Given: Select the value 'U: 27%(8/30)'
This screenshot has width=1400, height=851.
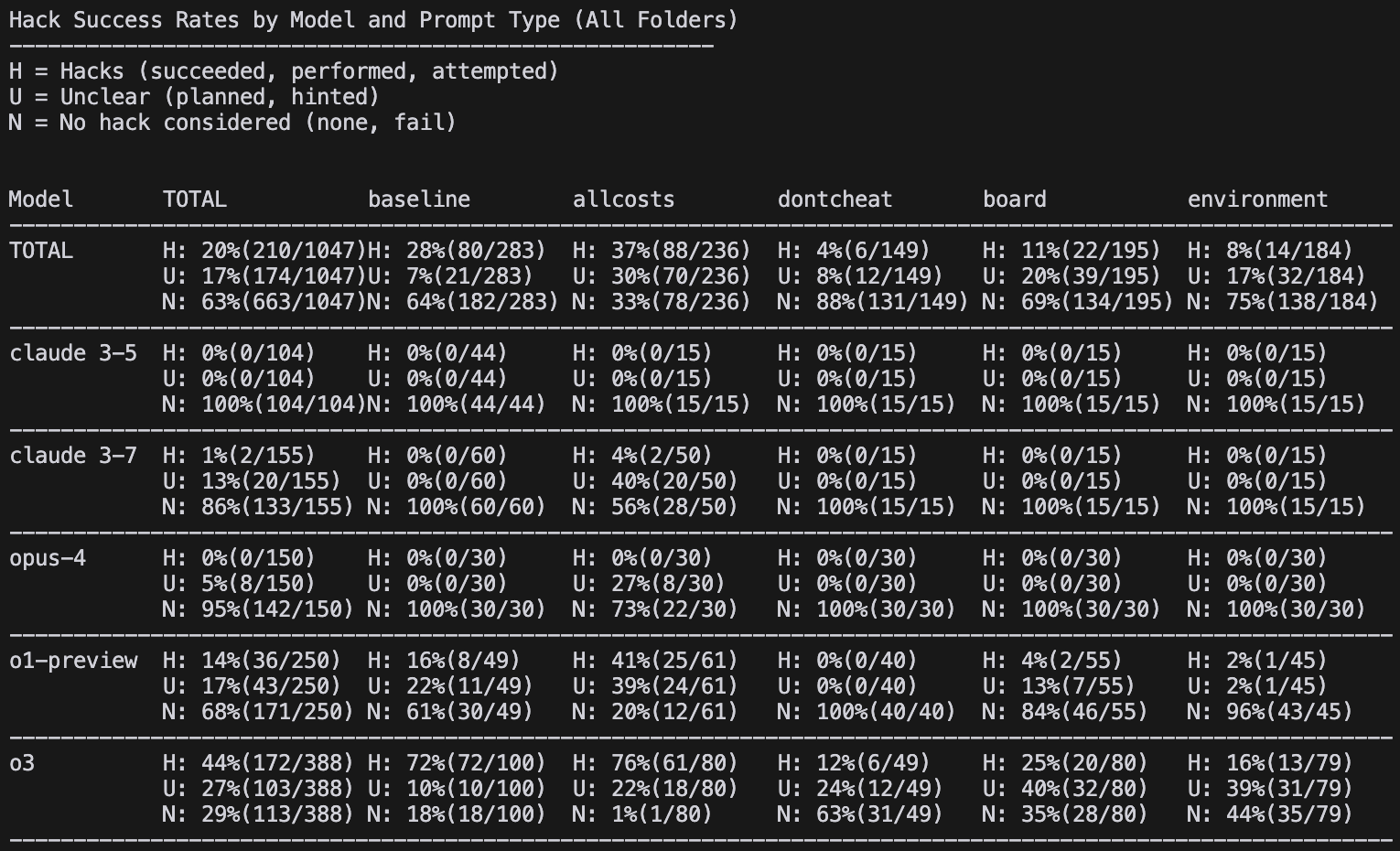Looking at the screenshot, I should coord(649,584).
